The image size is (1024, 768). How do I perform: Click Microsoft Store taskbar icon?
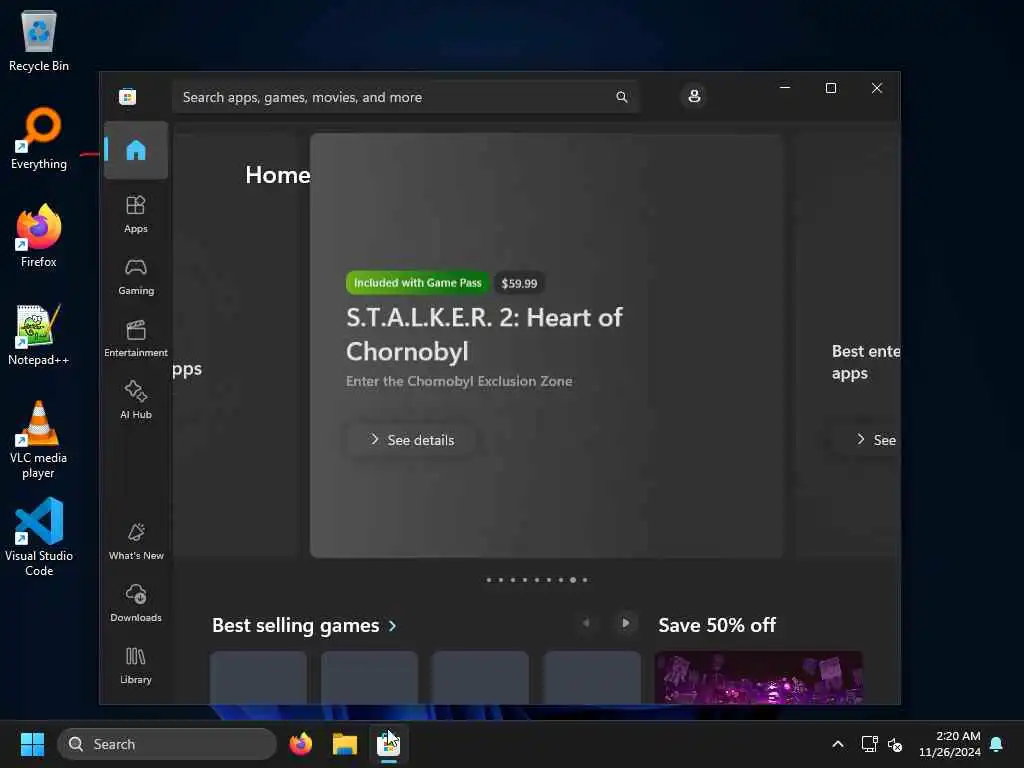click(389, 744)
